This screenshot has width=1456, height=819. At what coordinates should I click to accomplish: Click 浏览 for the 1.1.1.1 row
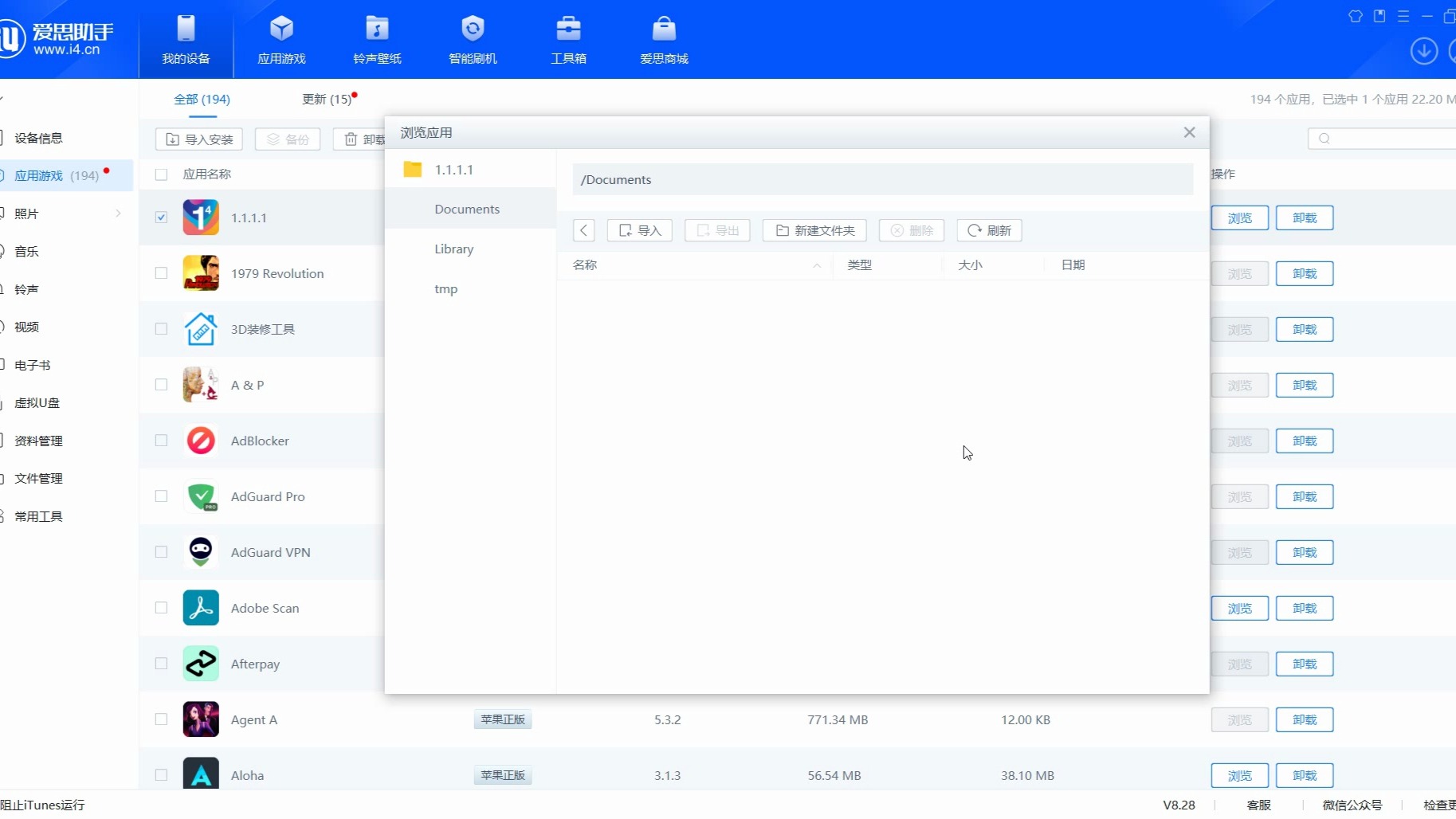coord(1239,217)
